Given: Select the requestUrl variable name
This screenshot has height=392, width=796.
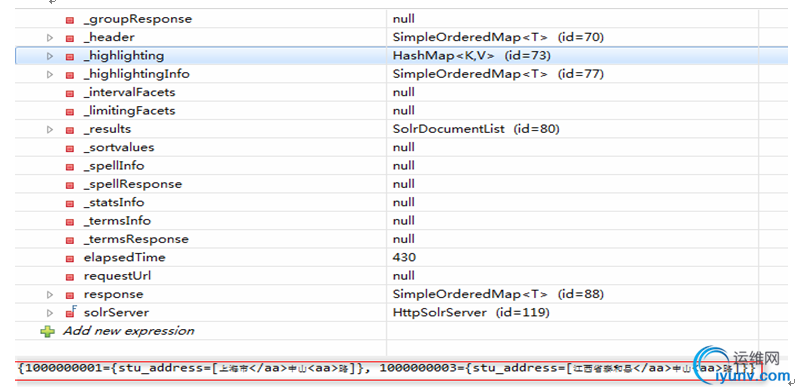Looking at the screenshot, I should coord(117,276).
